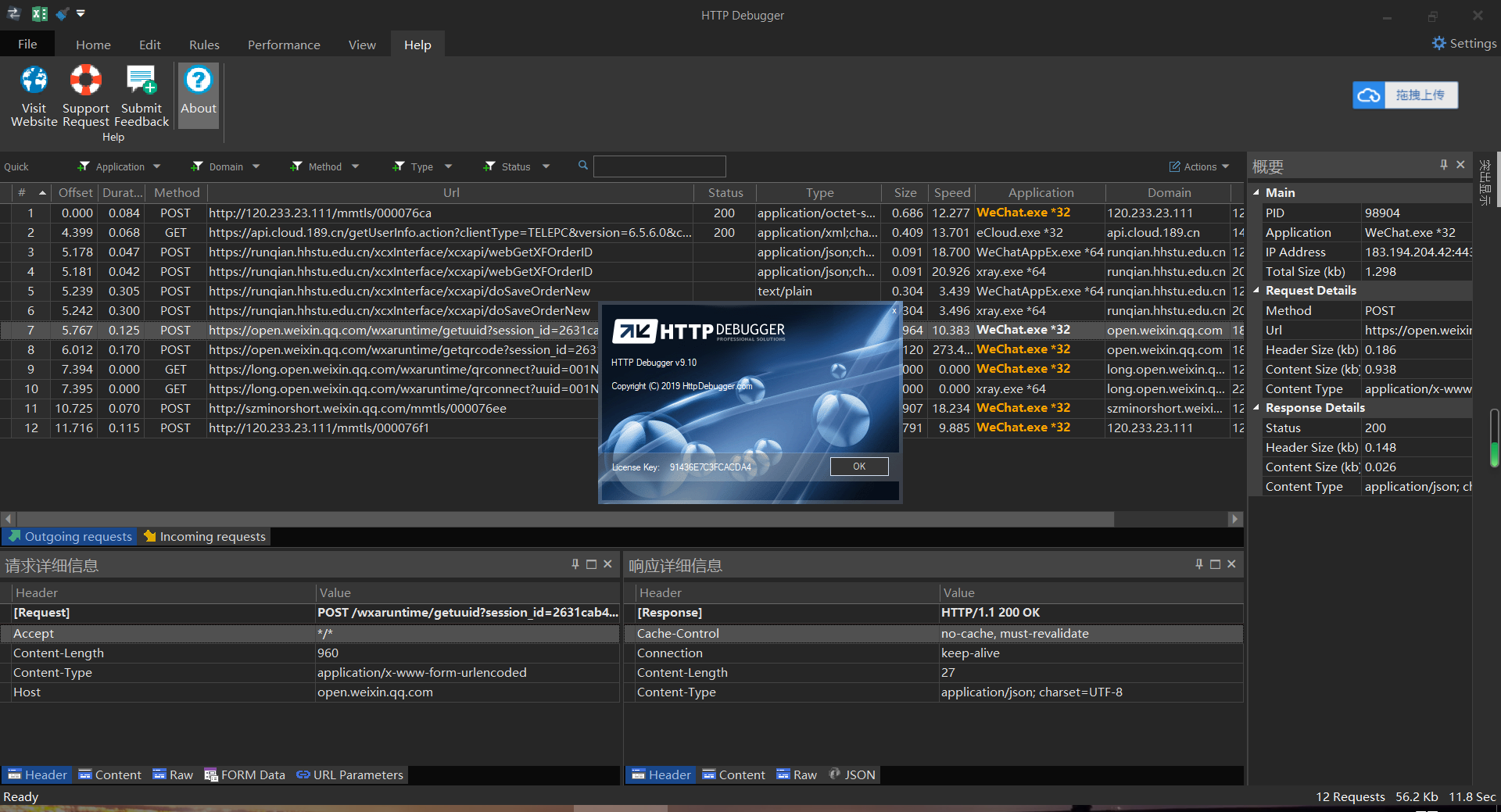Pin the summary panel using pushpin icon
This screenshot has height=812, width=1501.
click(x=1443, y=165)
